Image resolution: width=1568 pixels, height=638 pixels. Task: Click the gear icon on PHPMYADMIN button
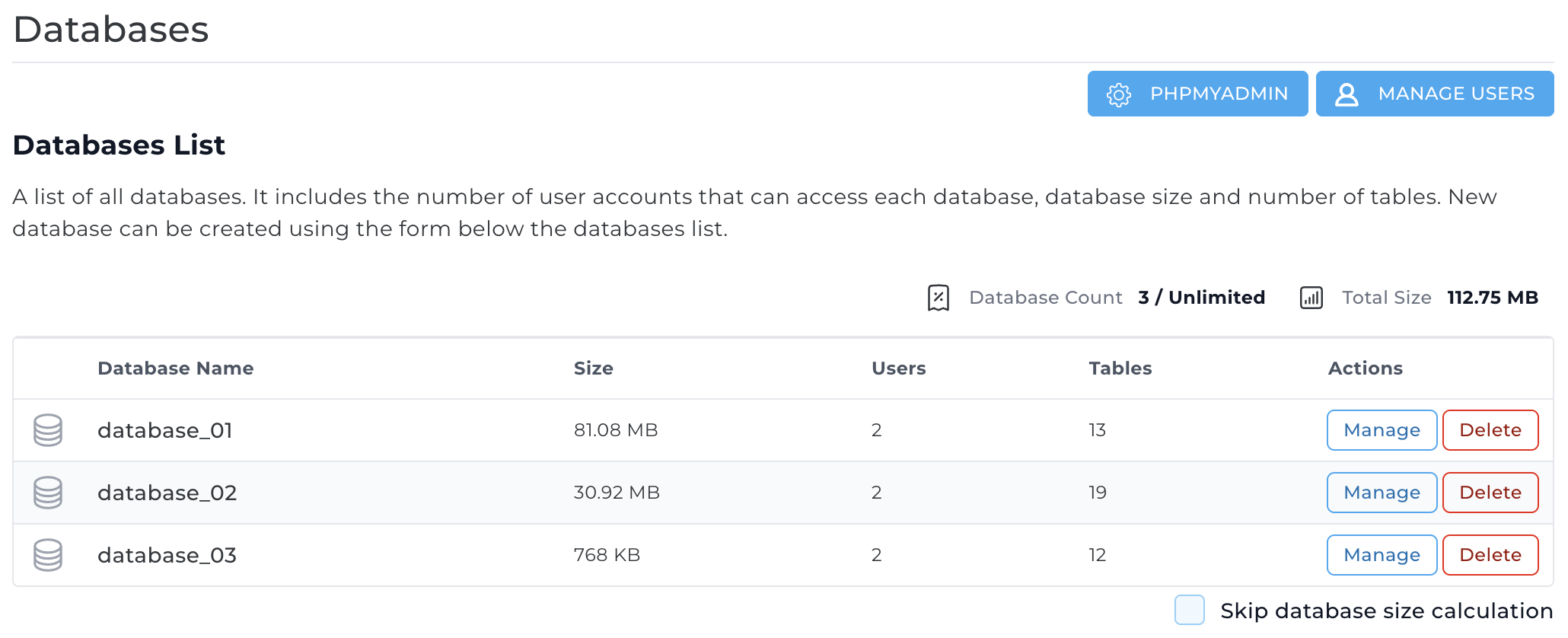pyautogui.click(x=1118, y=94)
